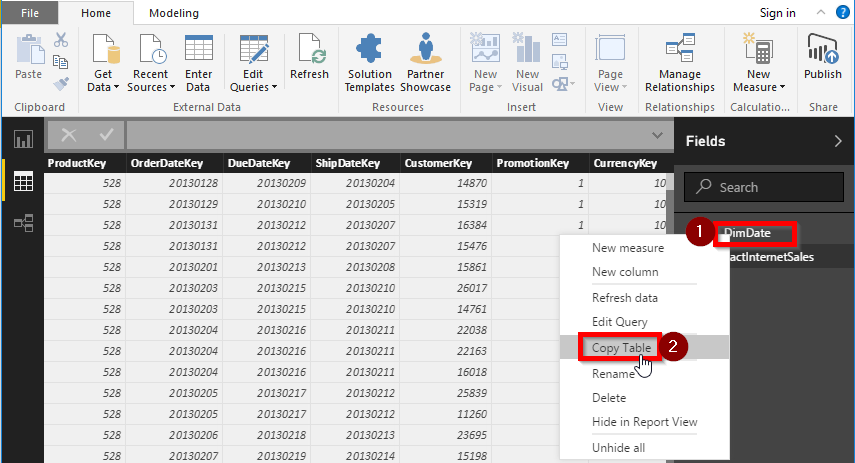Open the File tab
This screenshot has width=855, height=463.
30,13
